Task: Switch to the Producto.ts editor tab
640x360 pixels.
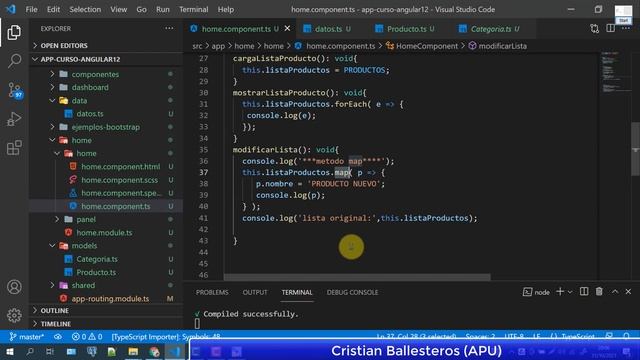Action: point(406,29)
